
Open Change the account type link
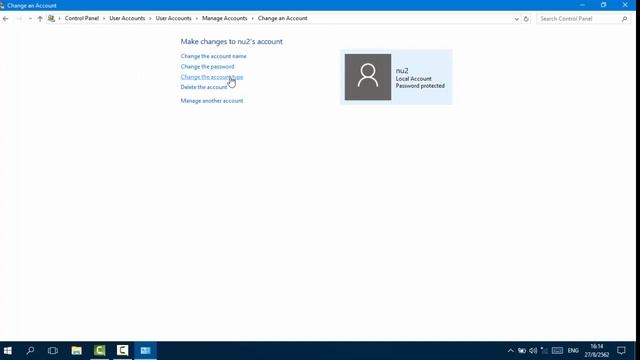[x=212, y=77]
